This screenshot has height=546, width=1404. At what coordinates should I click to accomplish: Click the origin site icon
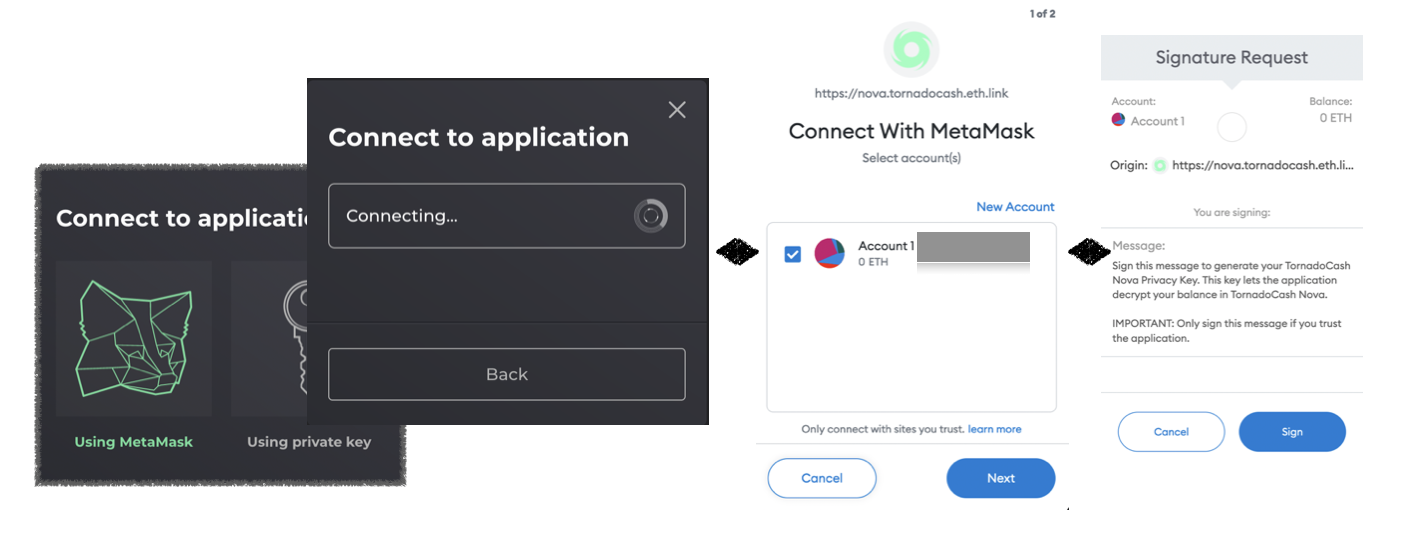click(1160, 165)
